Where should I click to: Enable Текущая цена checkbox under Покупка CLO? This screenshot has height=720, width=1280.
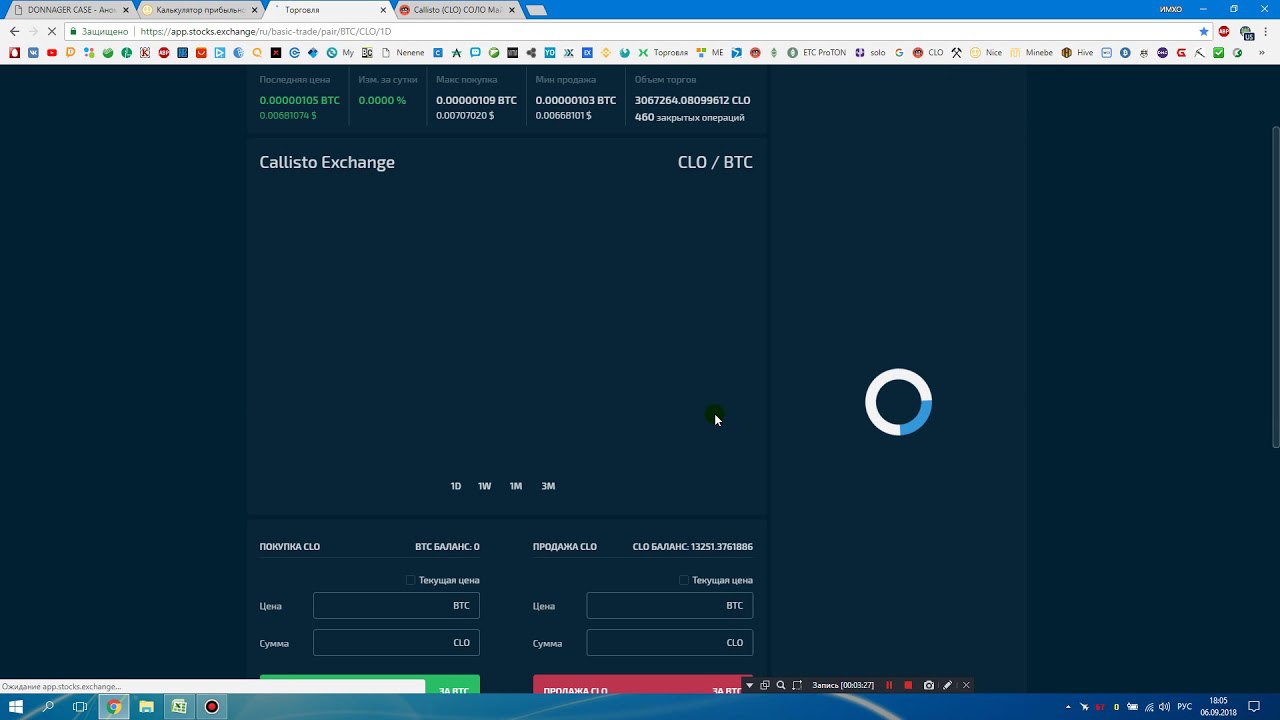pos(410,580)
